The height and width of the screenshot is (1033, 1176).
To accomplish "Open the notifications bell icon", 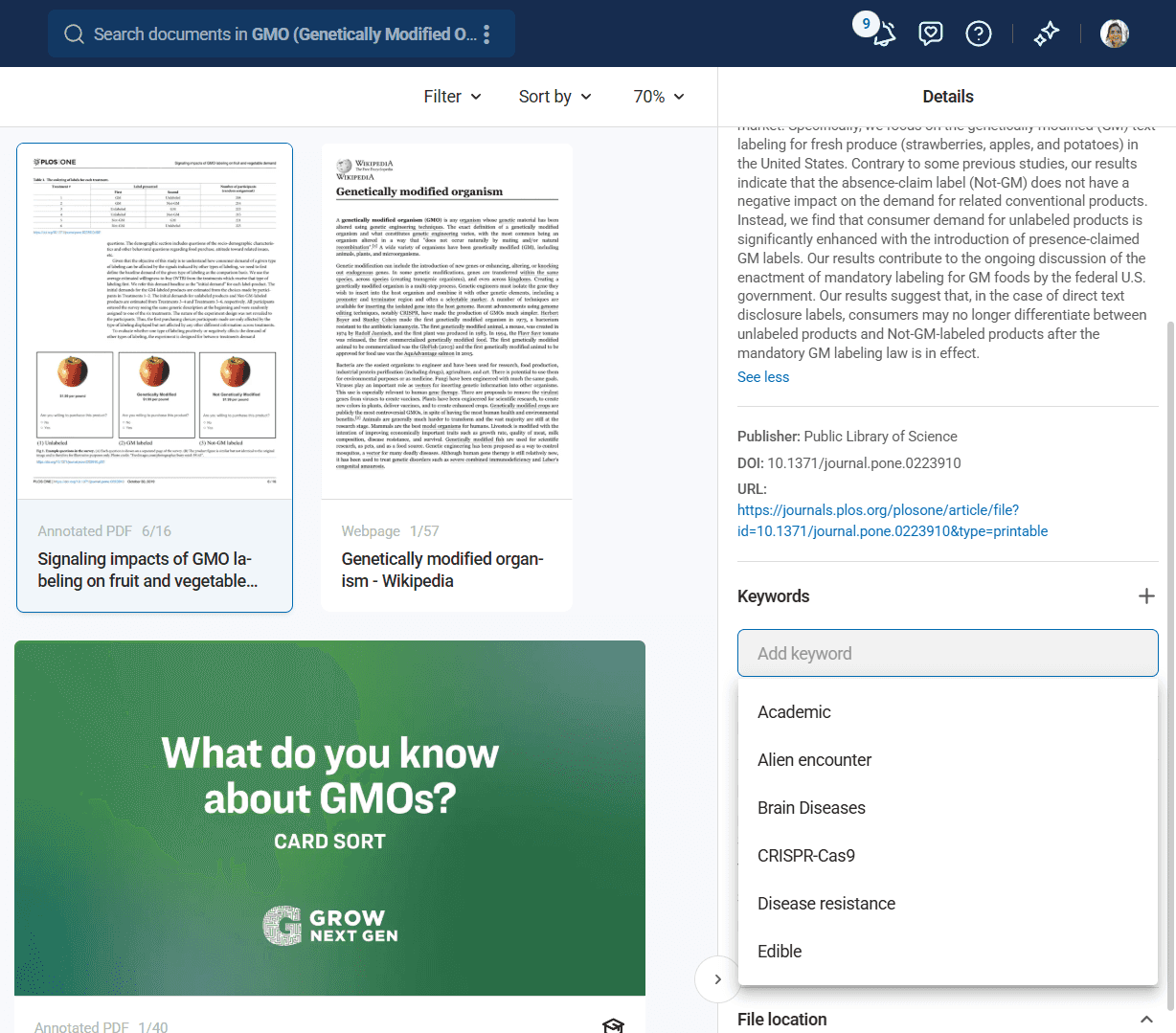I will (883, 34).
